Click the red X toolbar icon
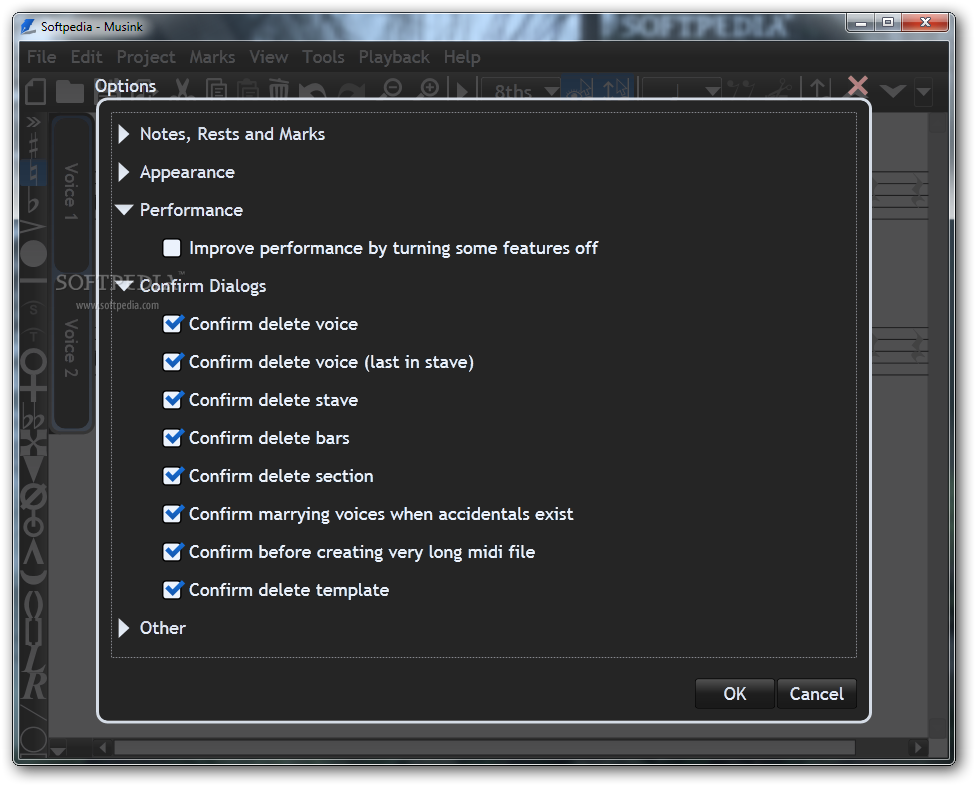 point(858,86)
